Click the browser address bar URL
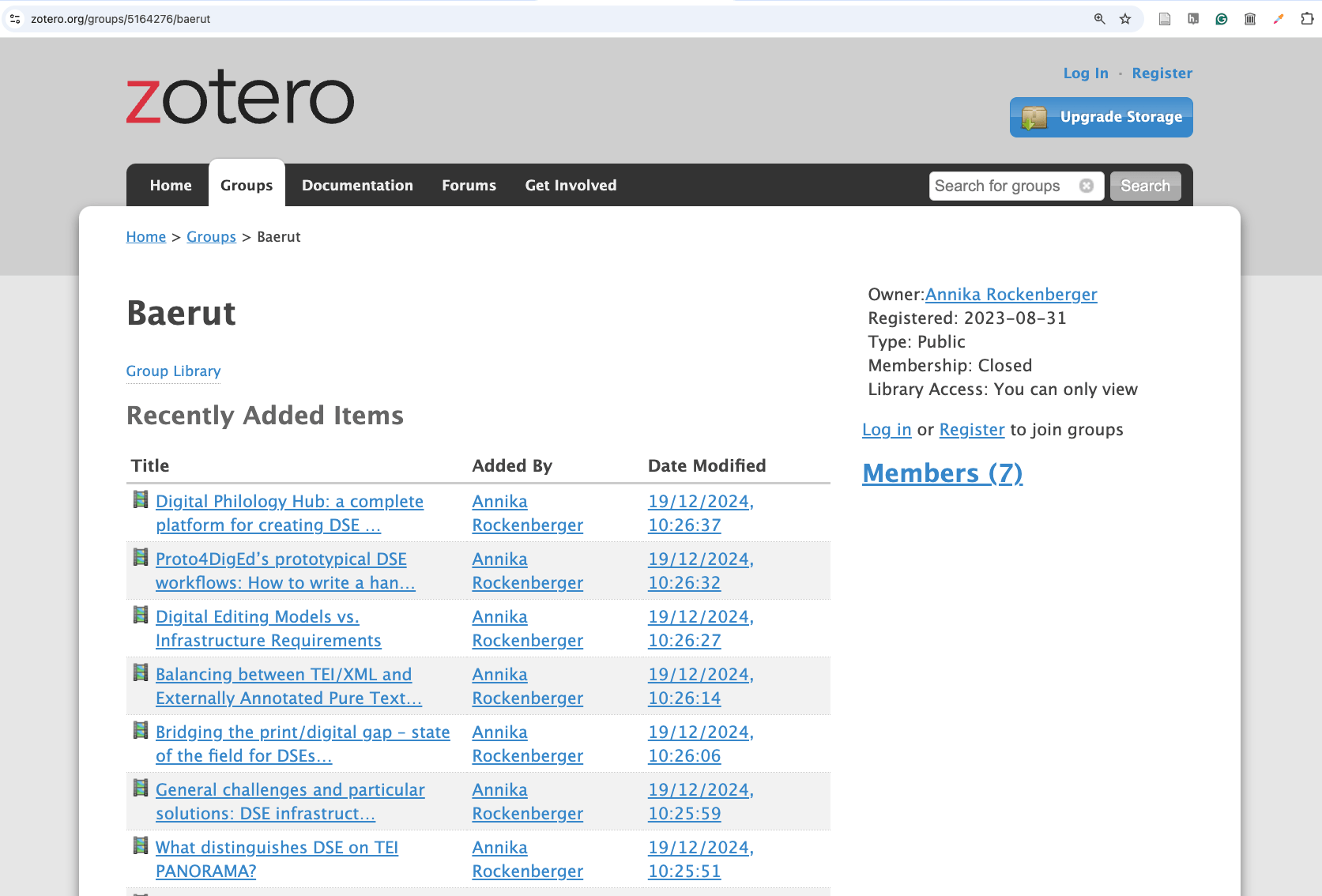This screenshot has height=896, width=1322. point(120,19)
